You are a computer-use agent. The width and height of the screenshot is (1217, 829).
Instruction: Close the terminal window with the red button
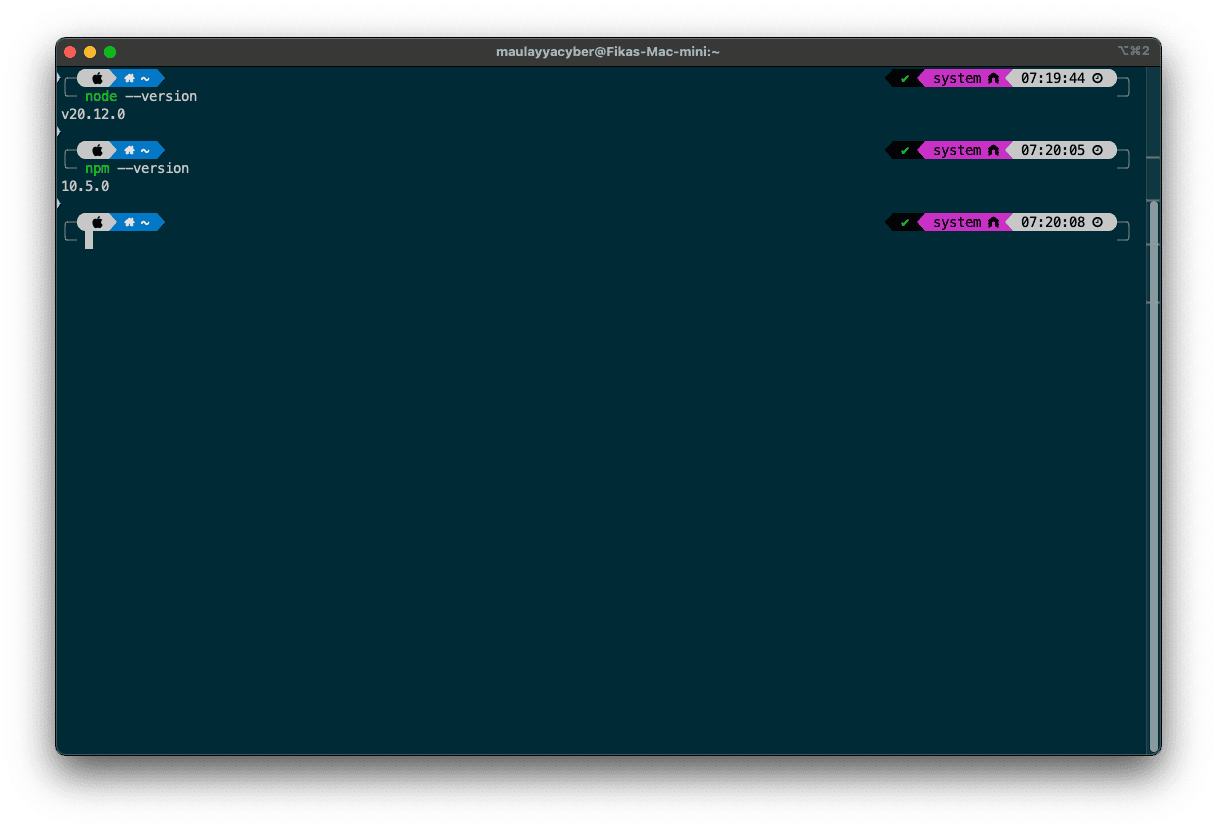pos(70,52)
